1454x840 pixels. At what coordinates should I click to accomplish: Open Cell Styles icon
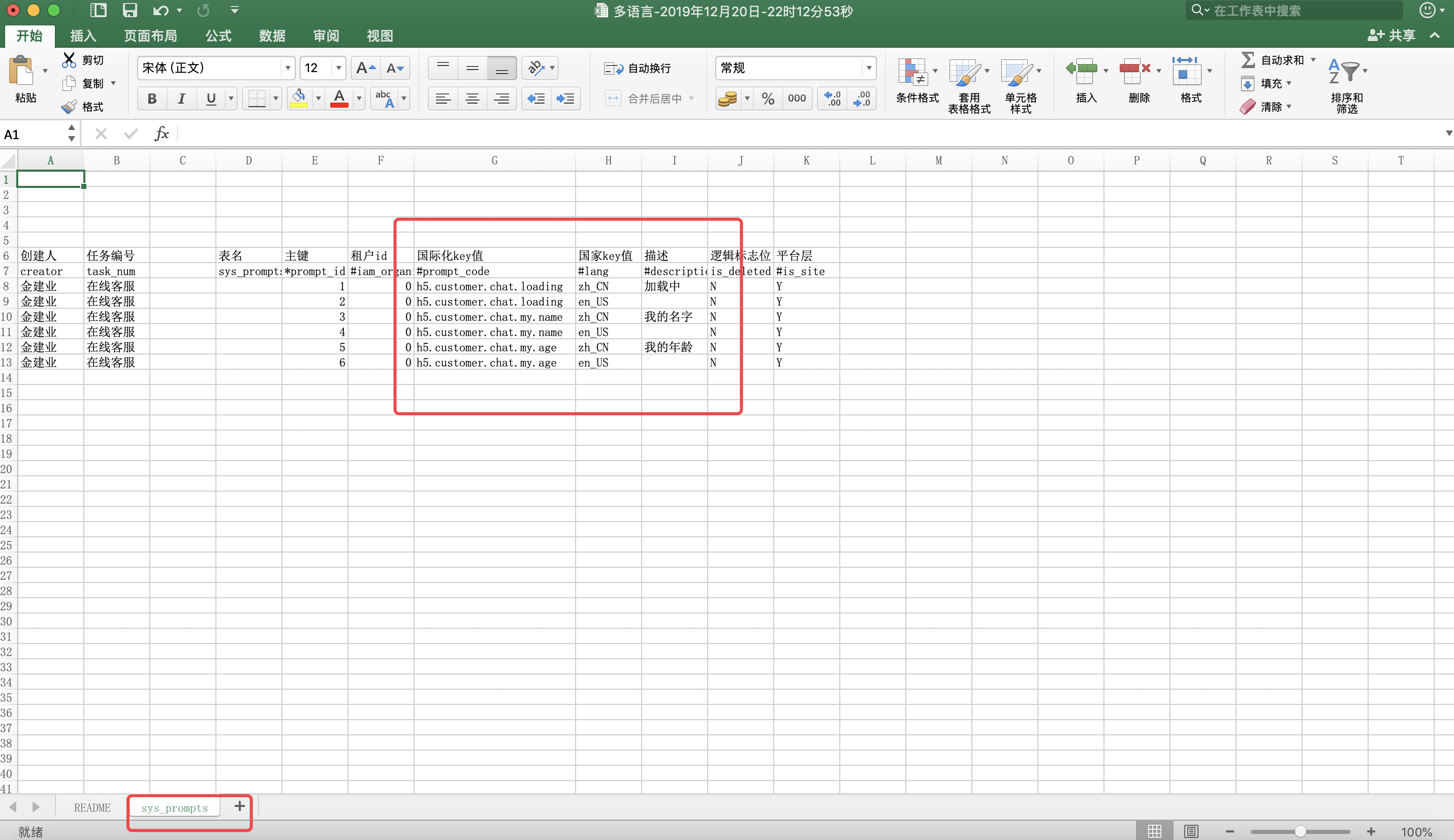click(1017, 72)
